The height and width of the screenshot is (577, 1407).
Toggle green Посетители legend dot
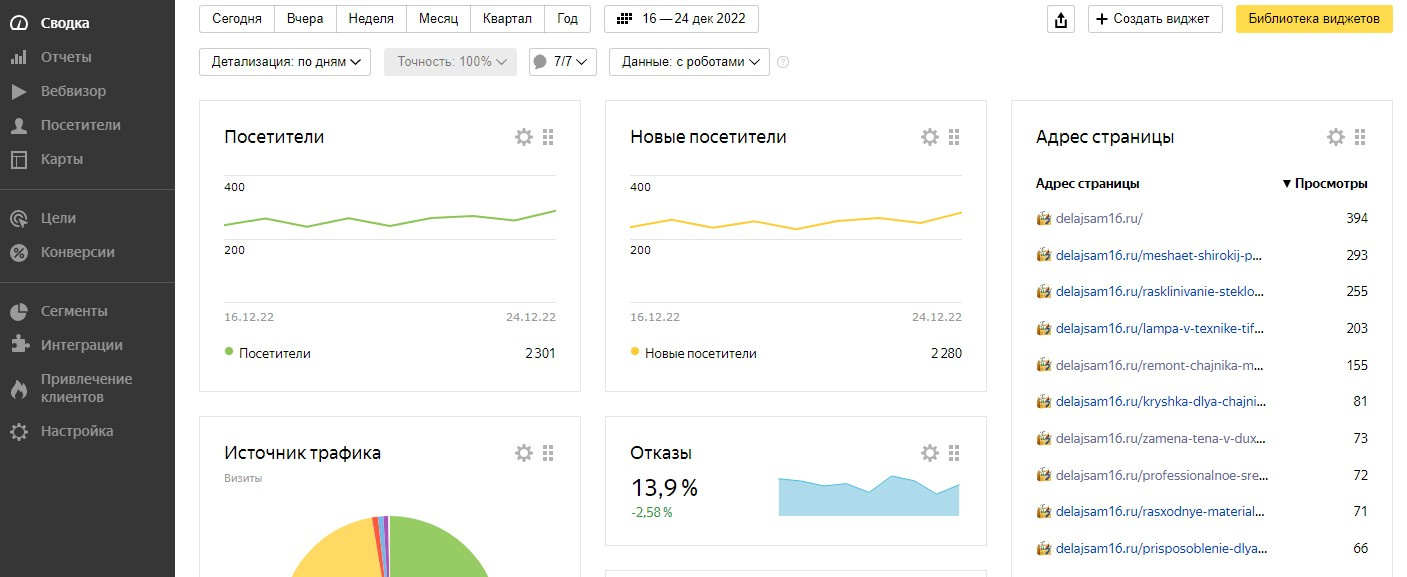[x=229, y=352]
